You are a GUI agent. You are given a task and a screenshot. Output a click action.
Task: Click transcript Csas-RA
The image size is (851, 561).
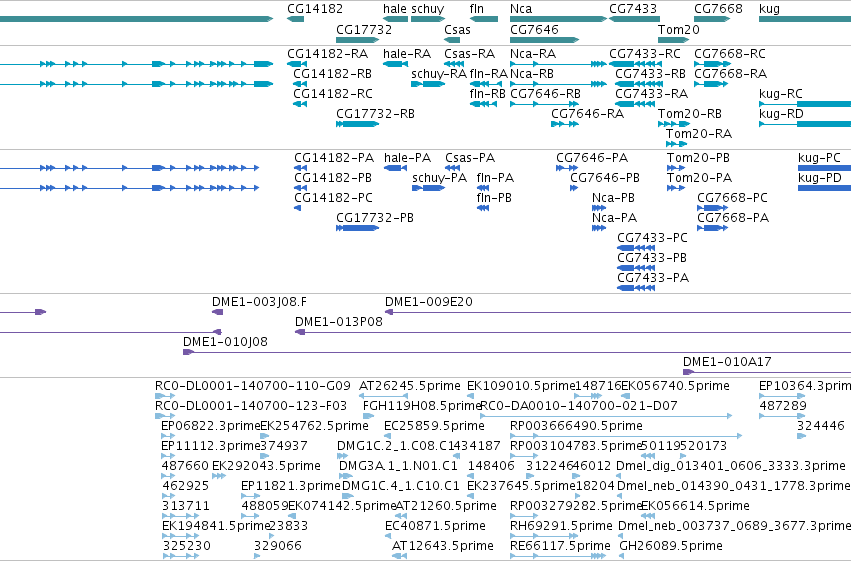(x=469, y=54)
